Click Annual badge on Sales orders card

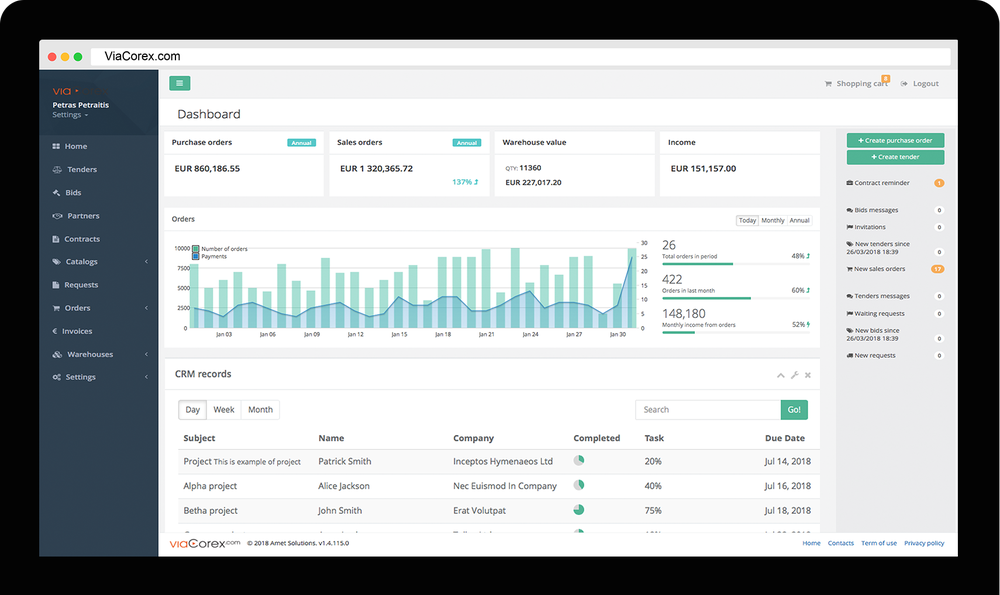pyautogui.click(x=467, y=143)
